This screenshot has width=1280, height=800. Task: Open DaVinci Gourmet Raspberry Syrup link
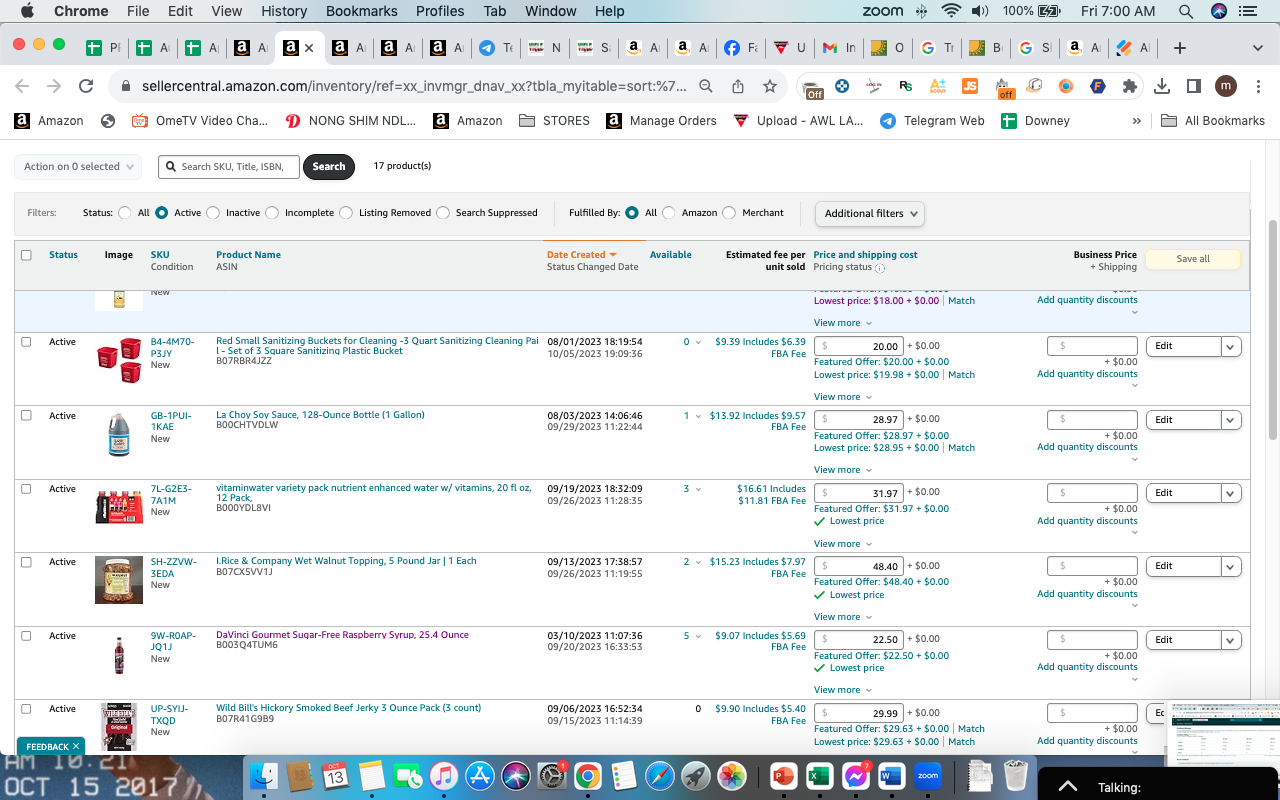point(342,635)
